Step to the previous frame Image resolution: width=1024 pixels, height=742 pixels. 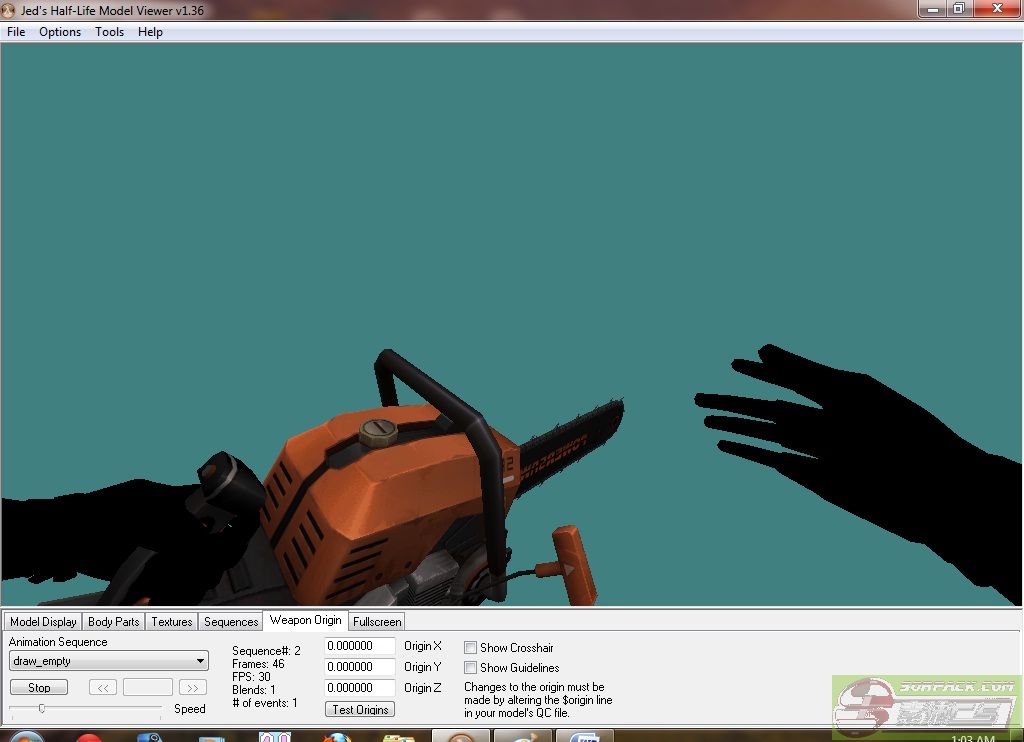pos(103,688)
